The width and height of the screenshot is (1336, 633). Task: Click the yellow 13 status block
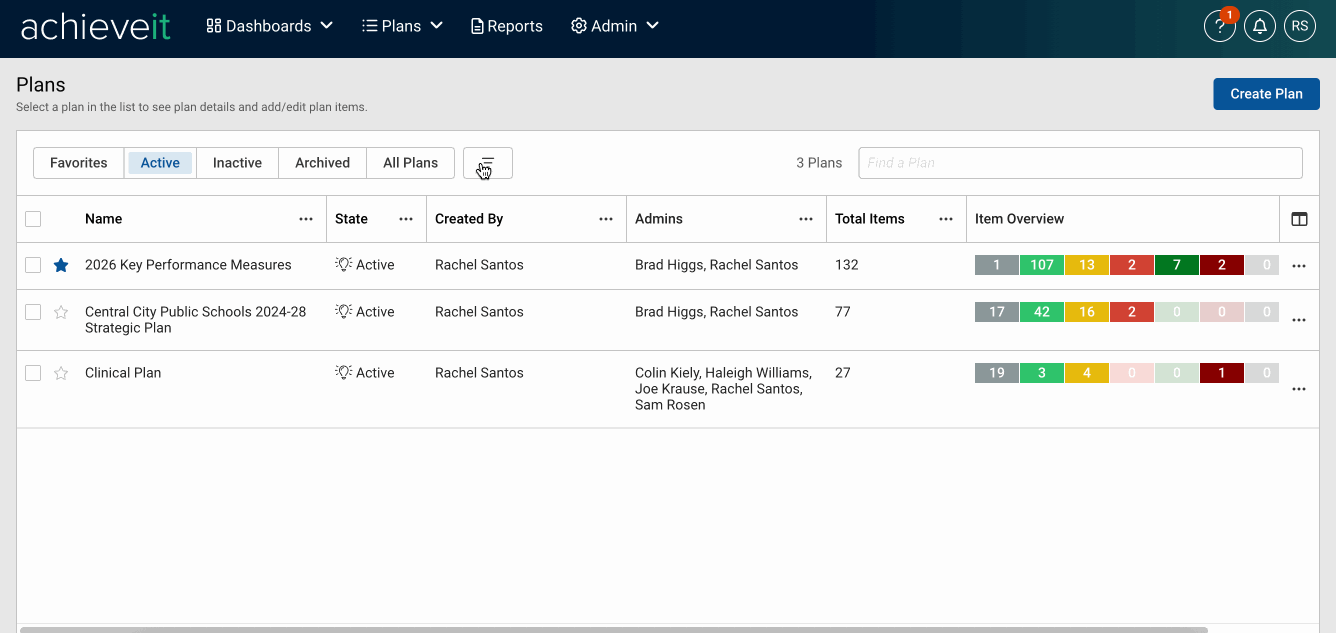1087,265
